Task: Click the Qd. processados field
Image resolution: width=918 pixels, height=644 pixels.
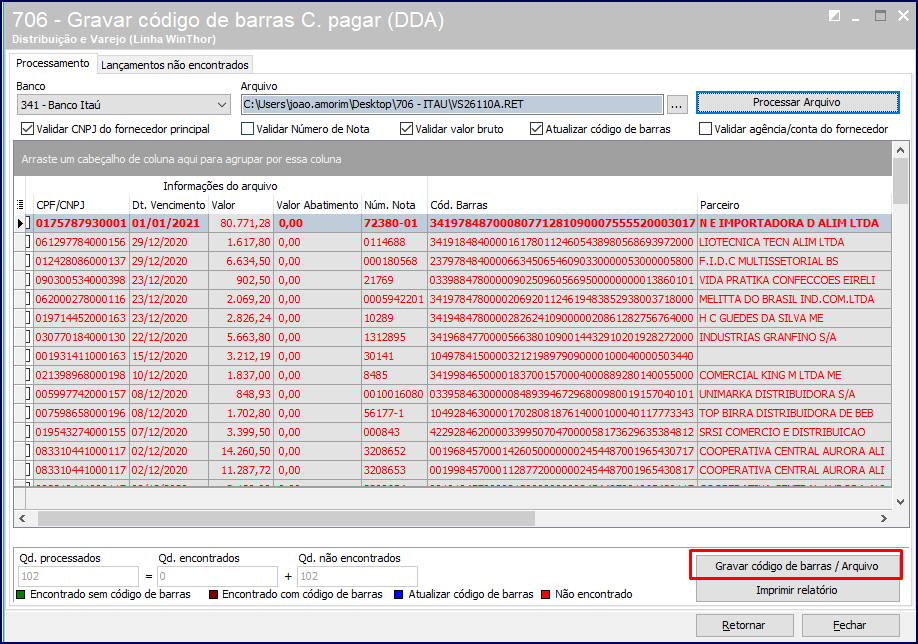Action: (x=78, y=576)
